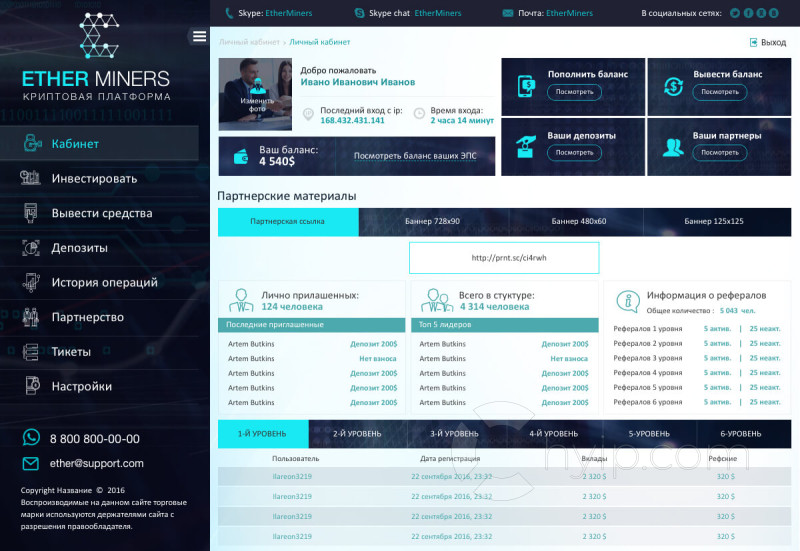The width and height of the screenshot is (800, 551).
Task: Click the IP address 168.432.431.141
Action: 352,120
